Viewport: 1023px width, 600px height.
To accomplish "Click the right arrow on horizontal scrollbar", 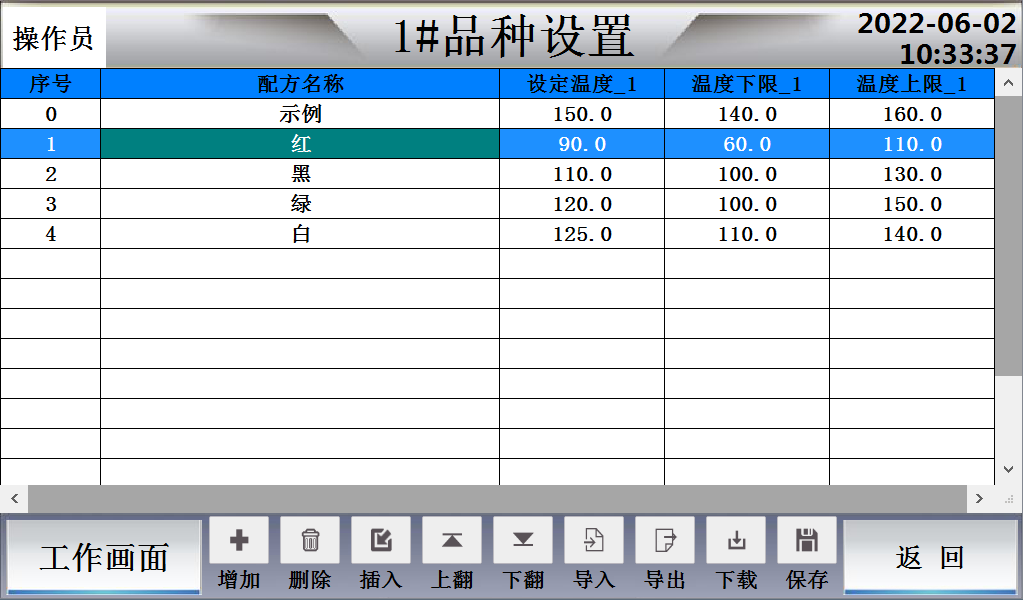I will click(981, 495).
